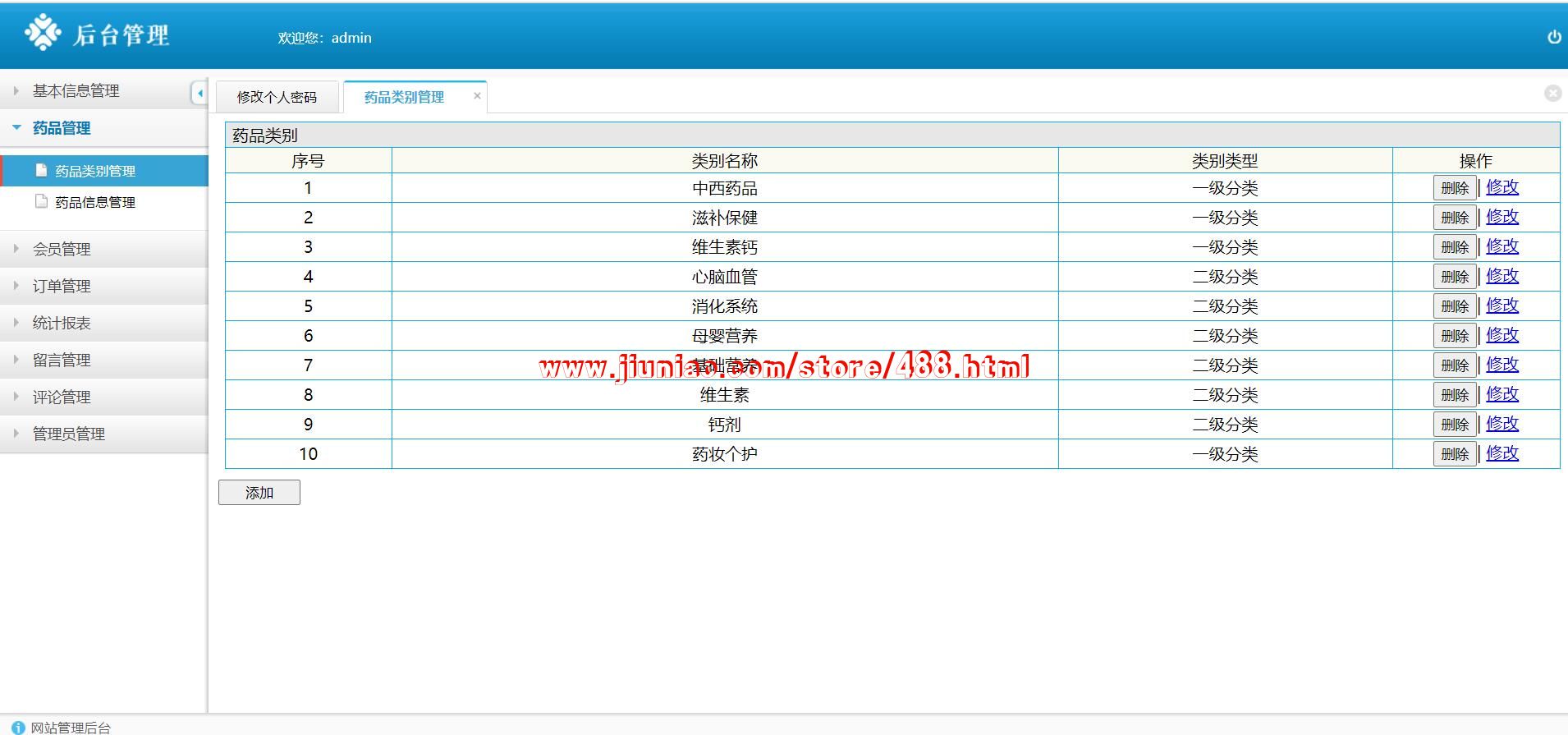Click the power logout icon
This screenshot has width=1568, height=735.
tap(1553, 37)
